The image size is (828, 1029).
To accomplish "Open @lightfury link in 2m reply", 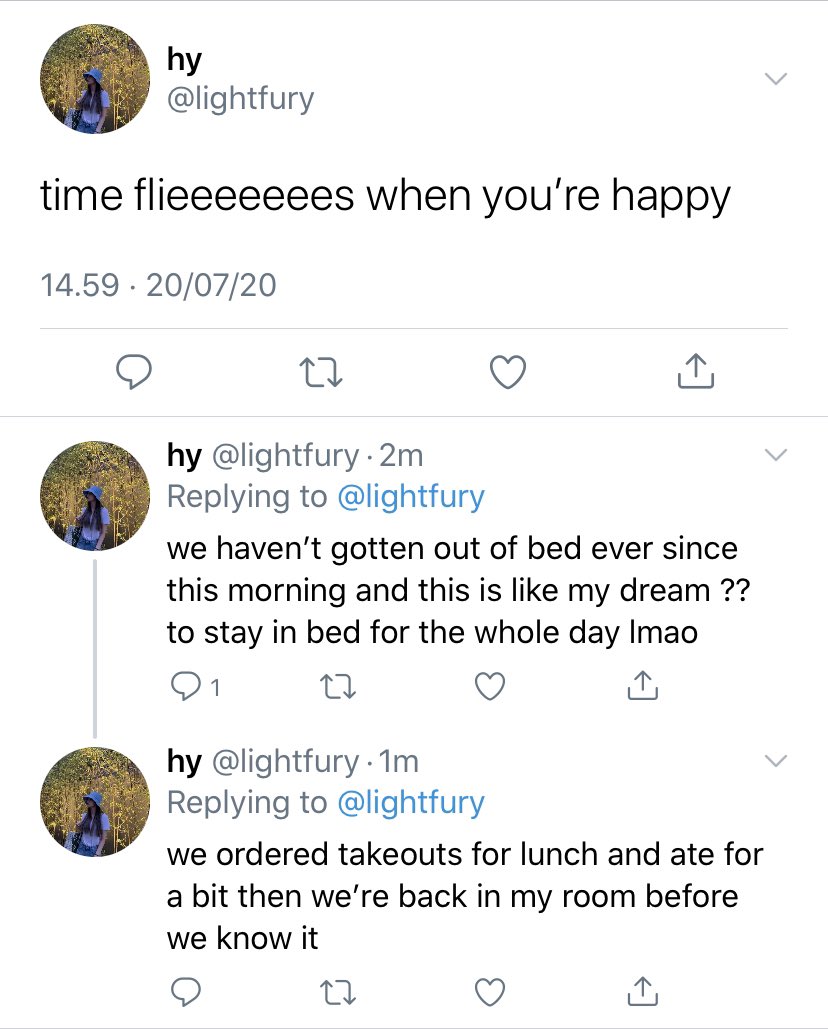I will tap(411, 497).
